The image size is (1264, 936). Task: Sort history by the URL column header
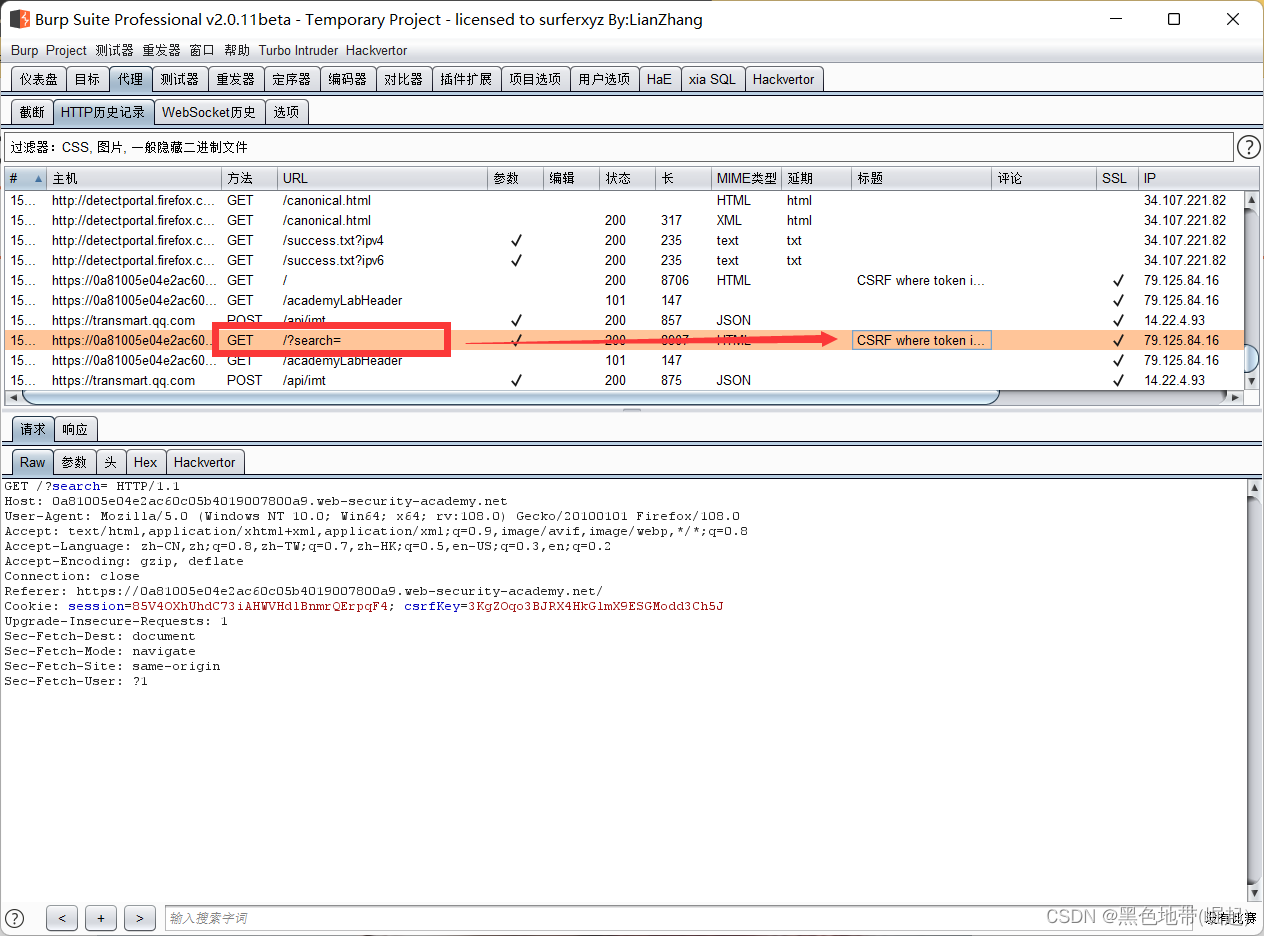coord(382,178)
